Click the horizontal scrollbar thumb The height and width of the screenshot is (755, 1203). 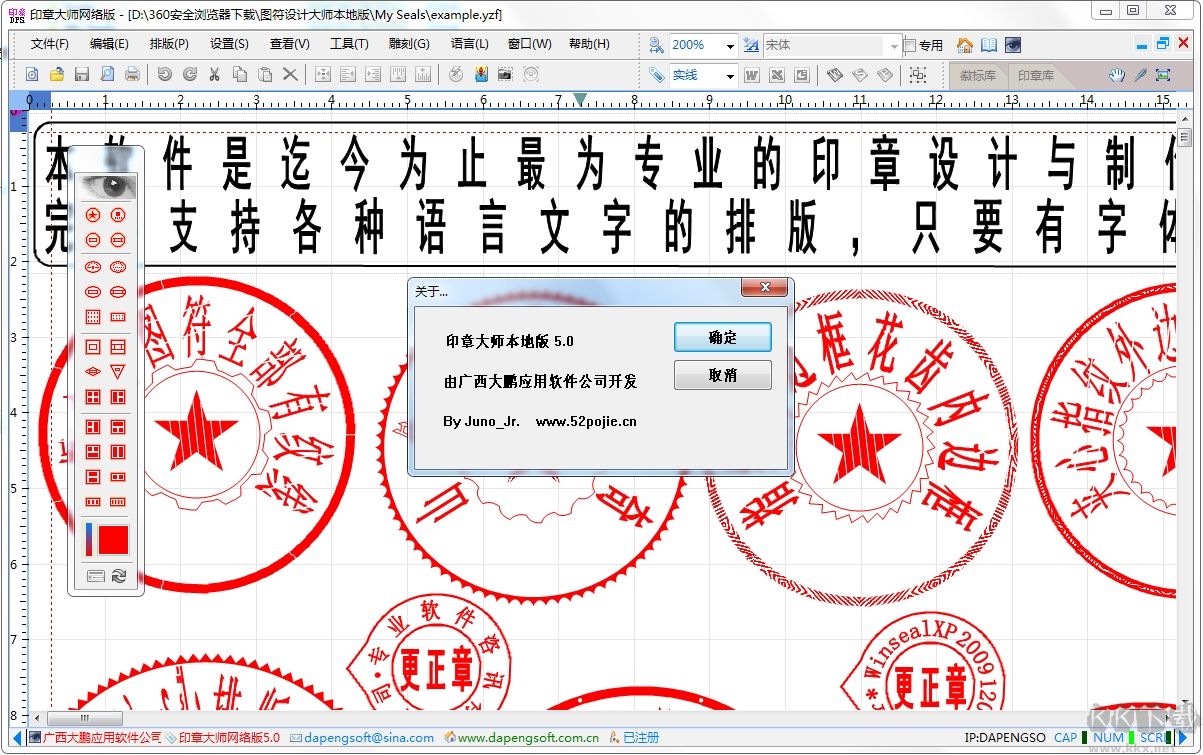(x=85, y=718)
